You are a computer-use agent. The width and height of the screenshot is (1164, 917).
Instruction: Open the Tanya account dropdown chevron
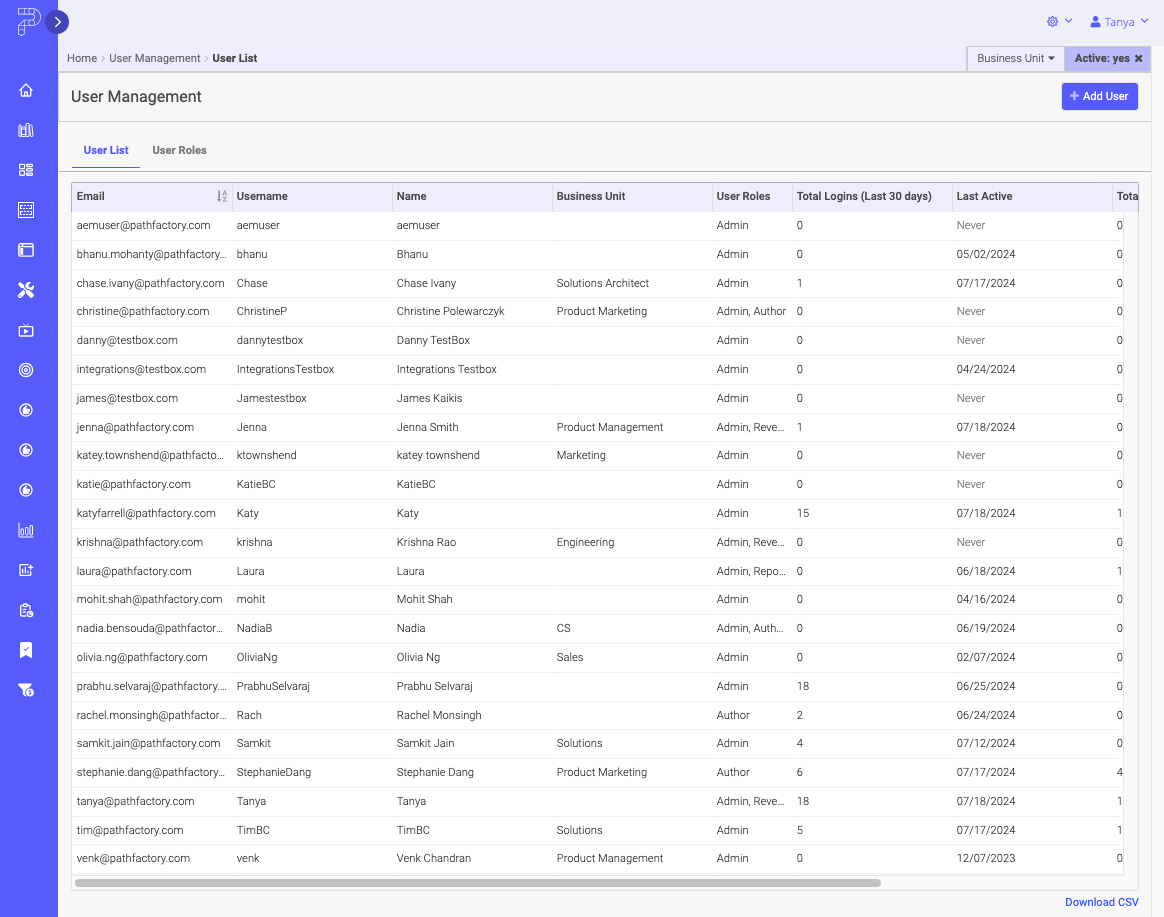(1144, 22)
